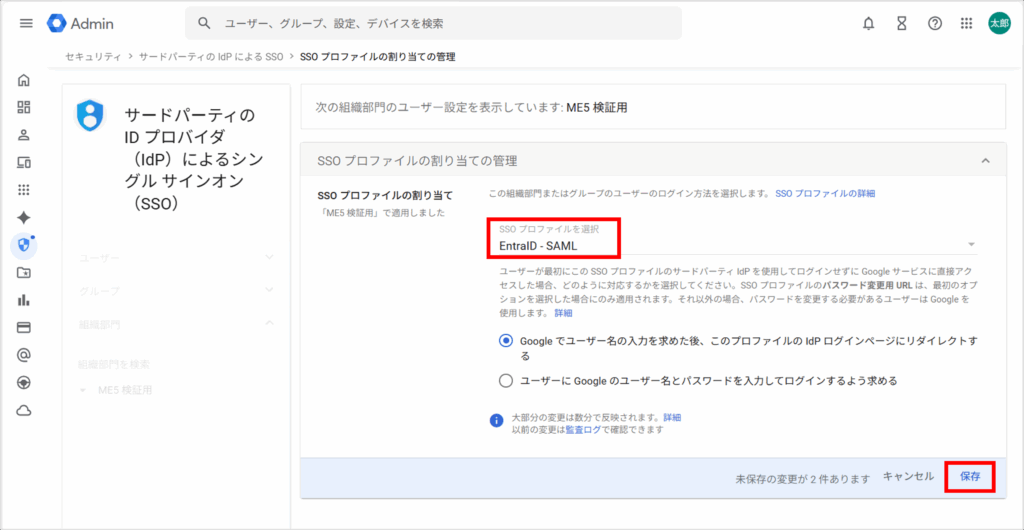Viewport: 1024px width, 530px height.
Task: Click セキュリティ in the breadcrumb
Action: point(93,57)
